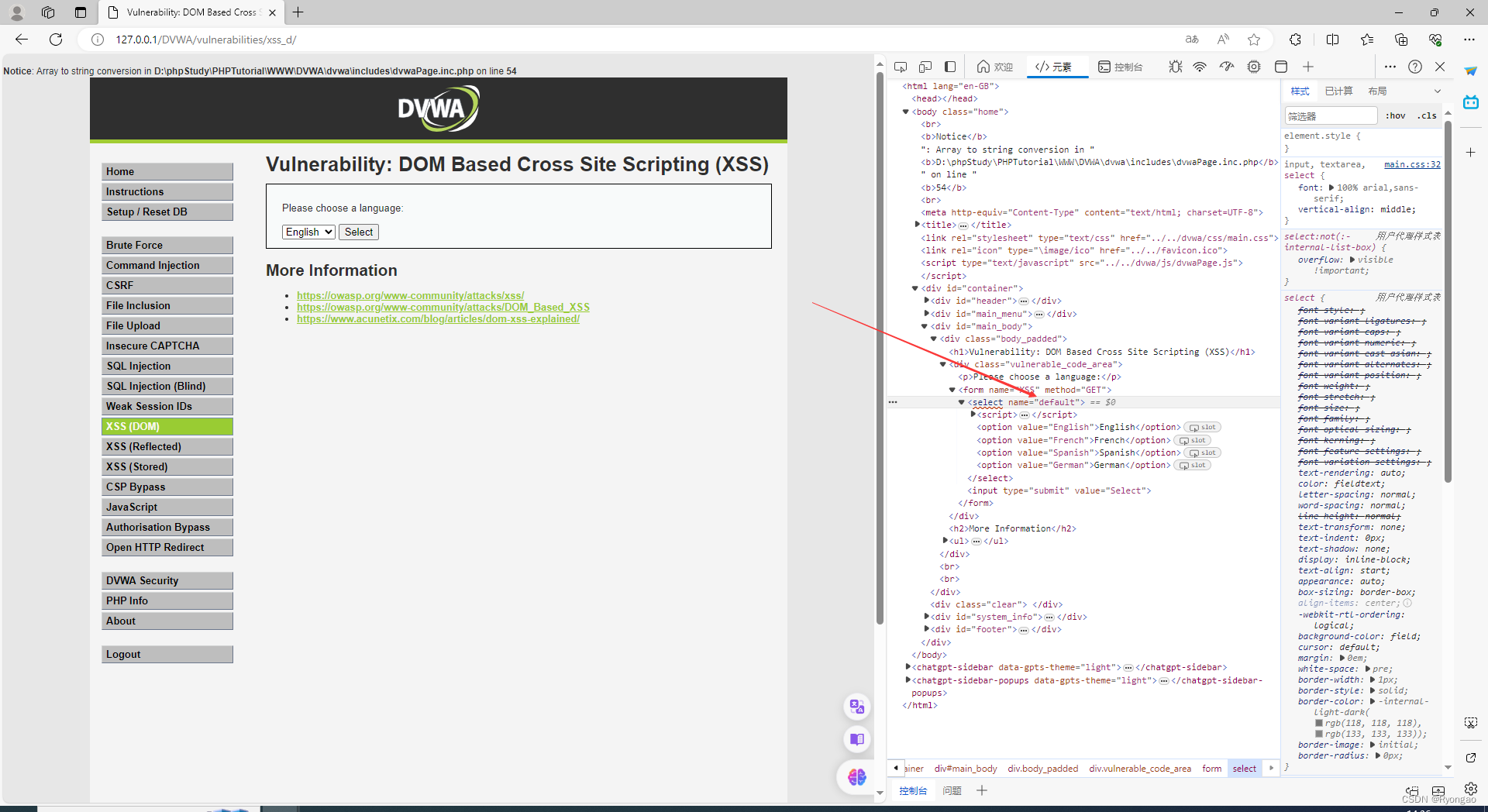
Task: Click Logout in the sidebar
Action: (x=167, y=654)
